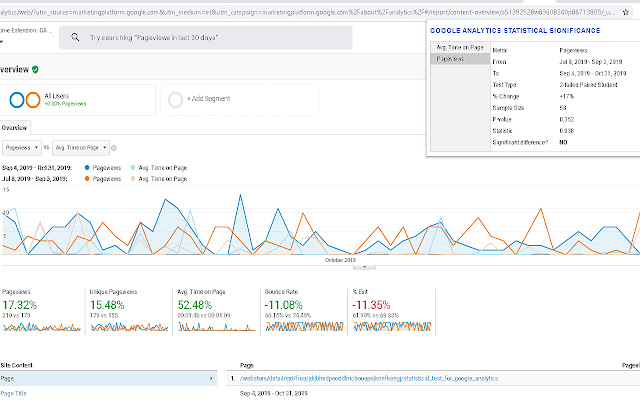The image size is (640, 400).
Task: Click the -11.35% % Exit value
Action: [x=371, y=305]
